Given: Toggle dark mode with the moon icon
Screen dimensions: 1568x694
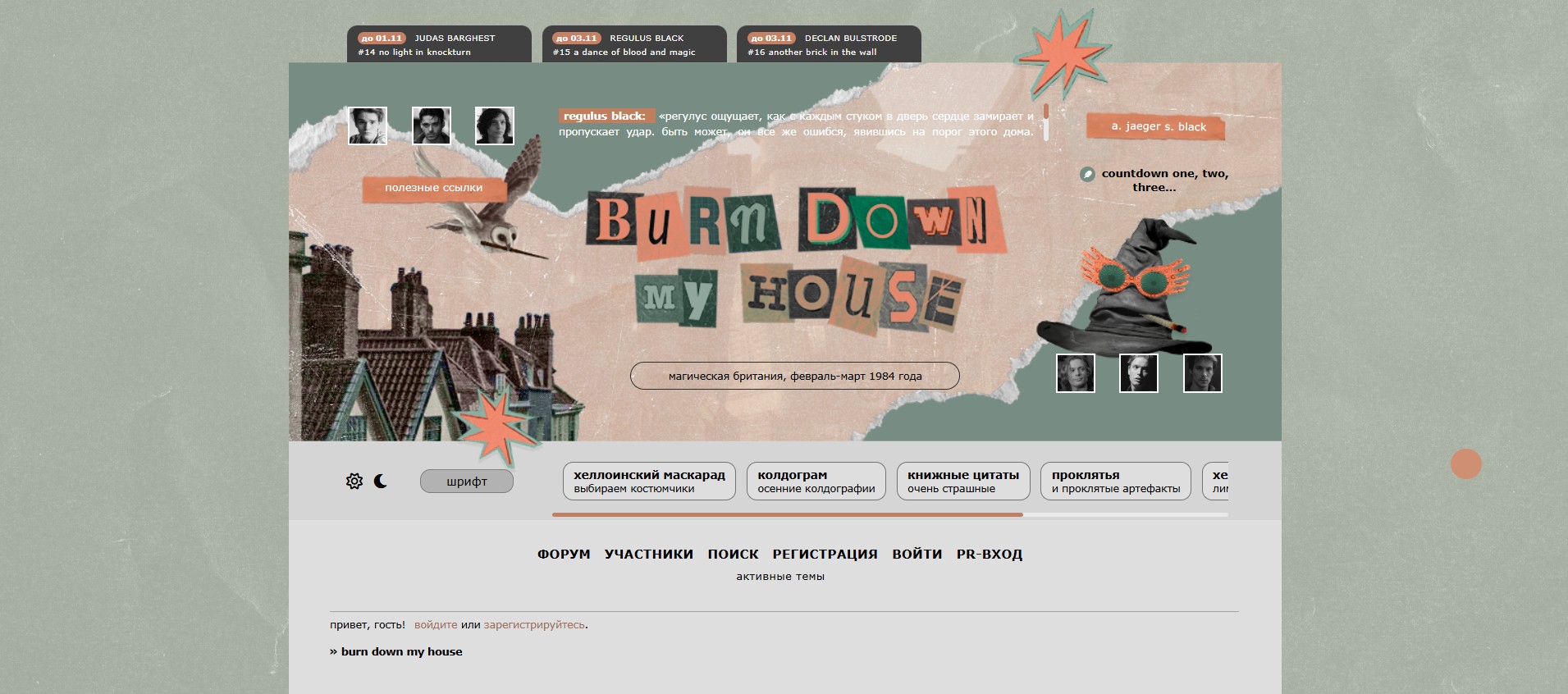Looking at the screenshot, I should (381, 482).
